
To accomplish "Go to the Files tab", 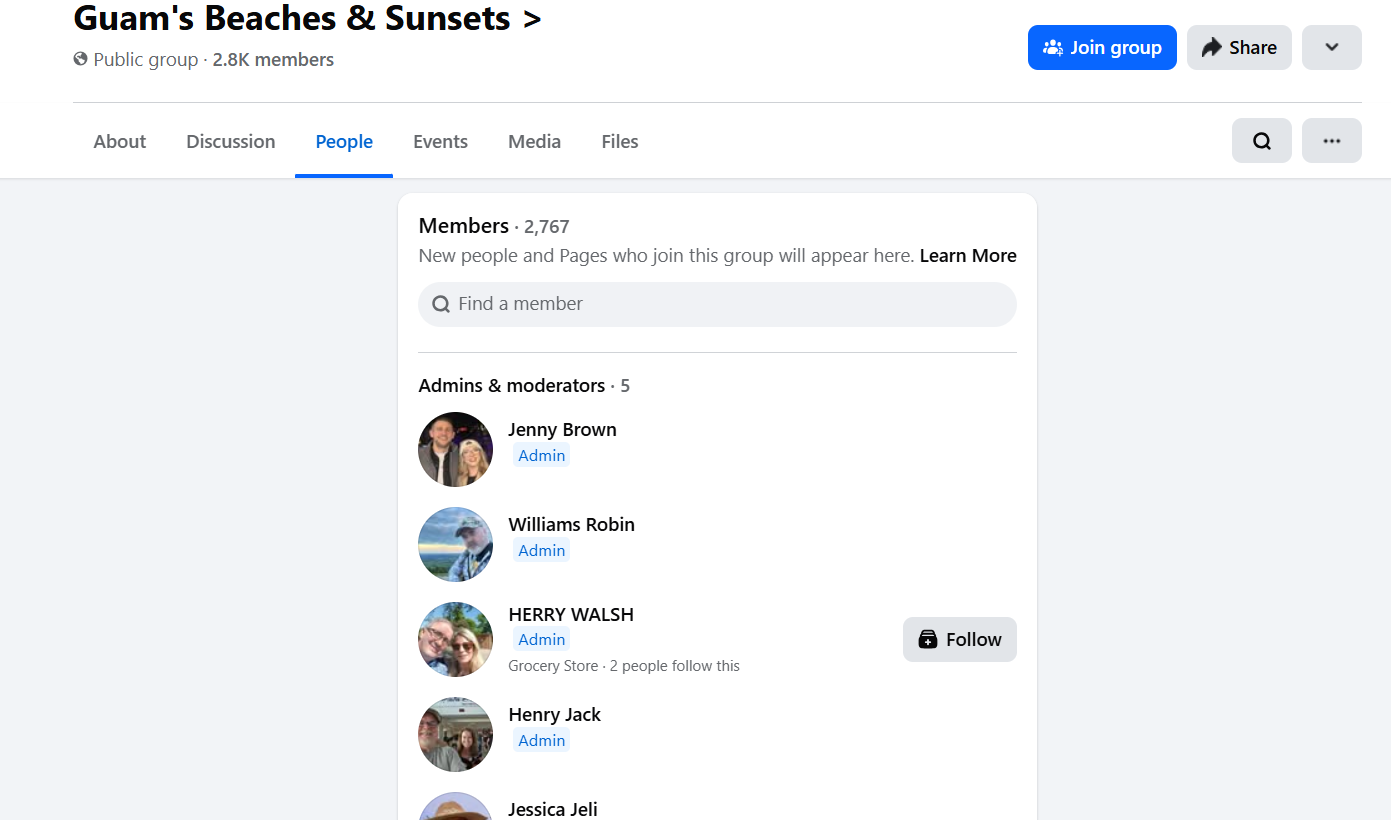I will tap(619, 141).
